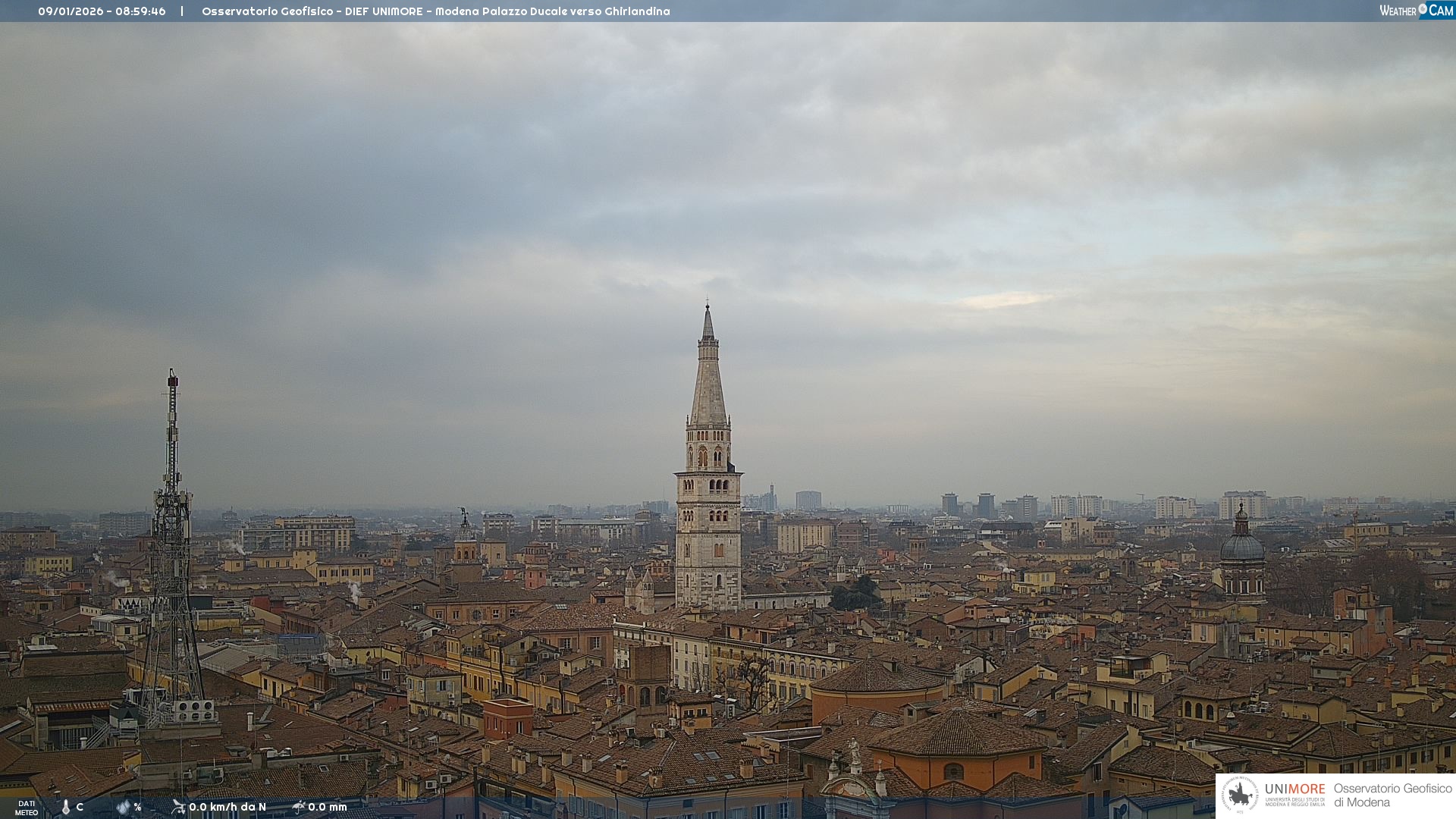Image resolution: width=1456 pixels, height=819 pixels.
Task: Click the % humidity unit label
Action: click(137, 807)
